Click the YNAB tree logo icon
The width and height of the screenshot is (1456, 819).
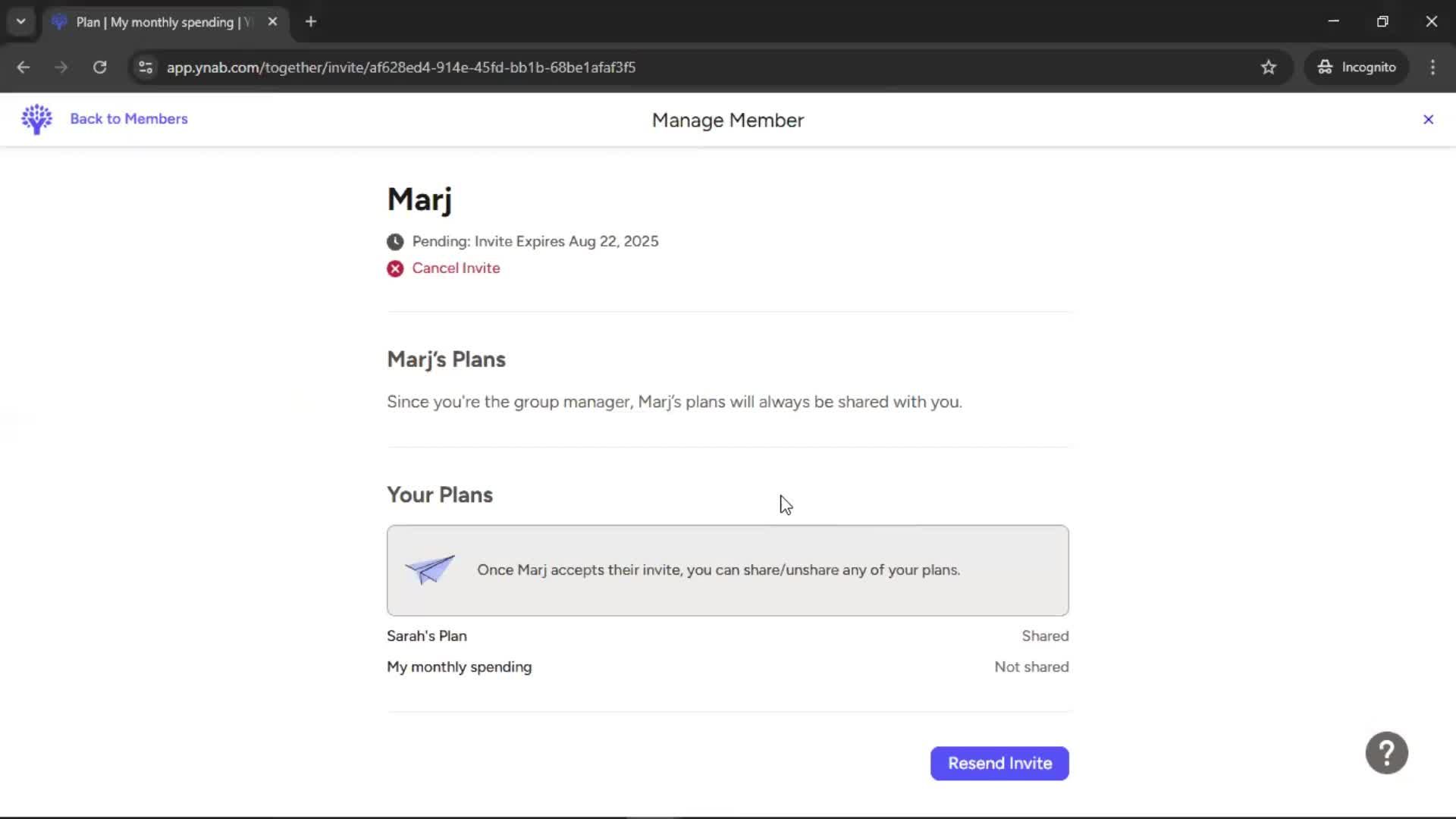[36, 119]
